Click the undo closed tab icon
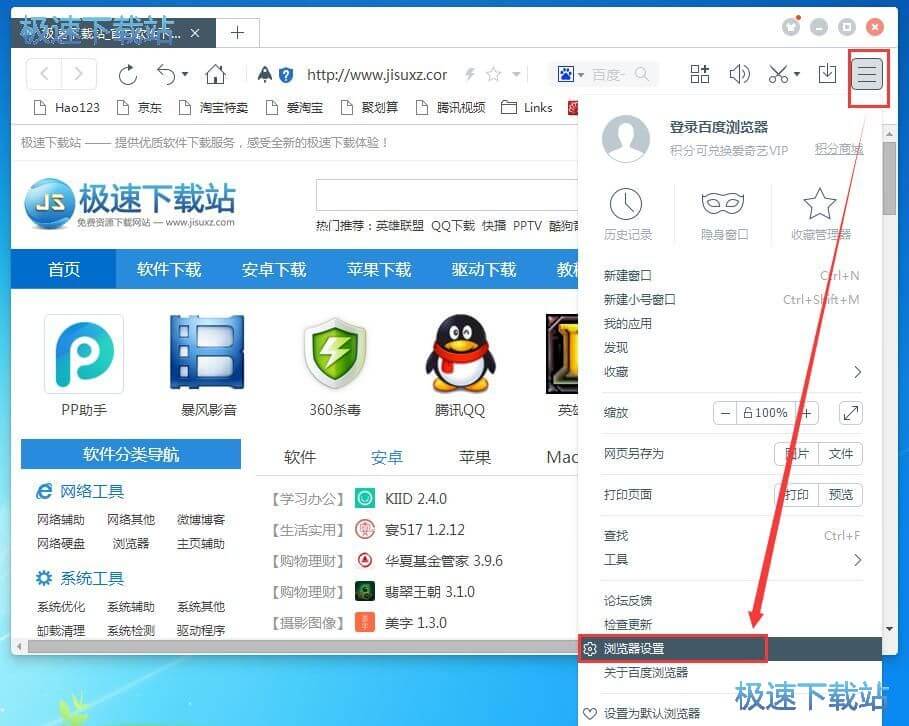Image resolution: width=909 pixels, height=726 pixels. pyautogui.click(x=166, y=74)
